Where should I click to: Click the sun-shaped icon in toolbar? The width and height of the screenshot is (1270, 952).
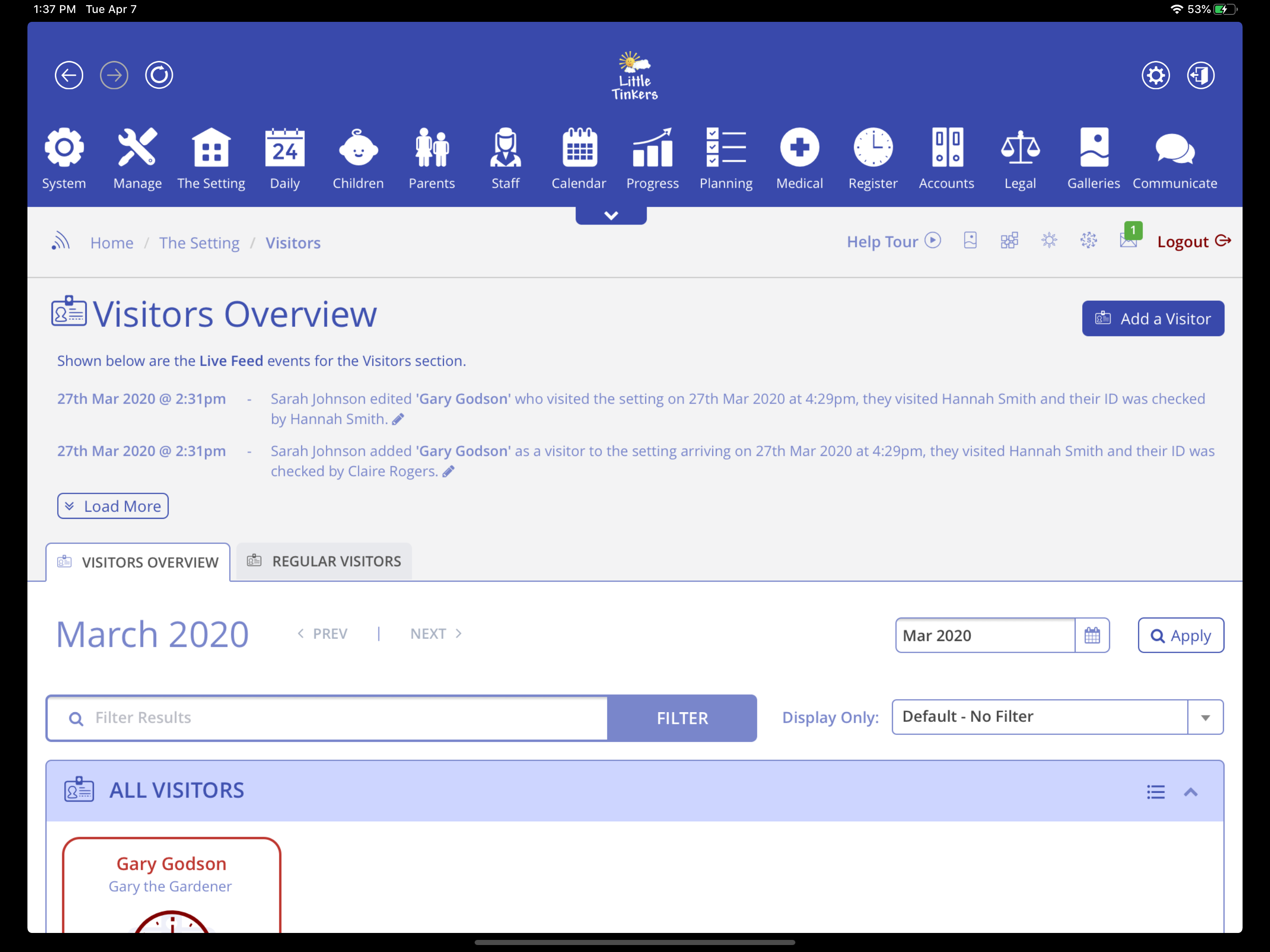[x=1049, y=240]
